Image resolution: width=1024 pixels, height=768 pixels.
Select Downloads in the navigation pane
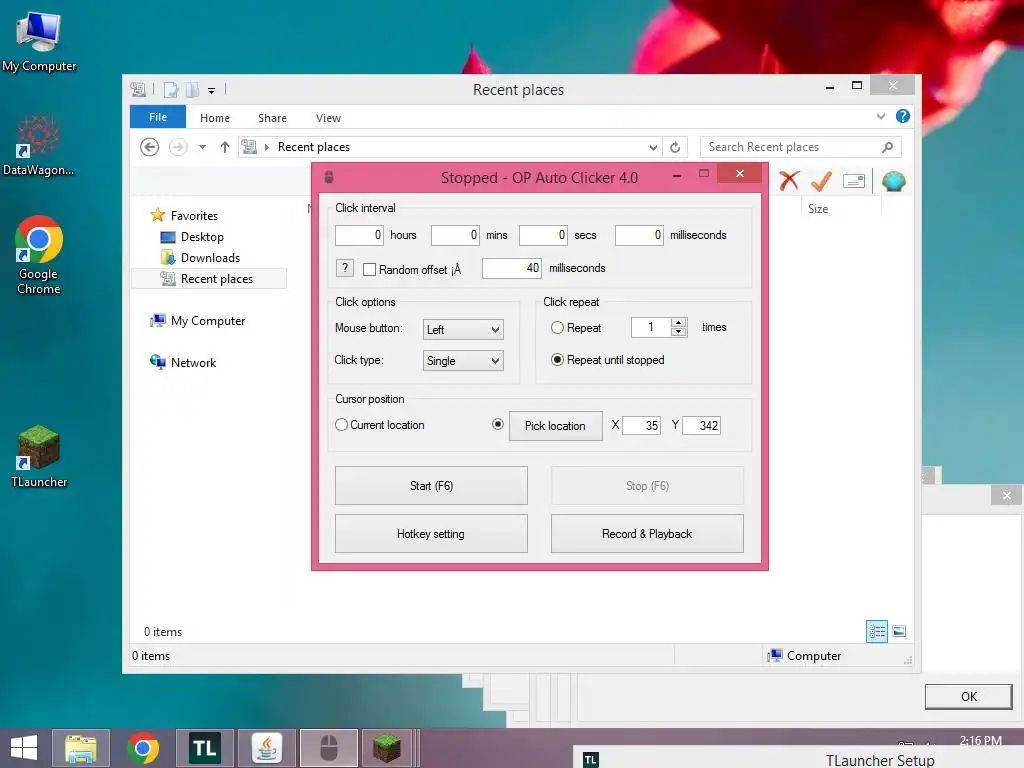[210, 257]
